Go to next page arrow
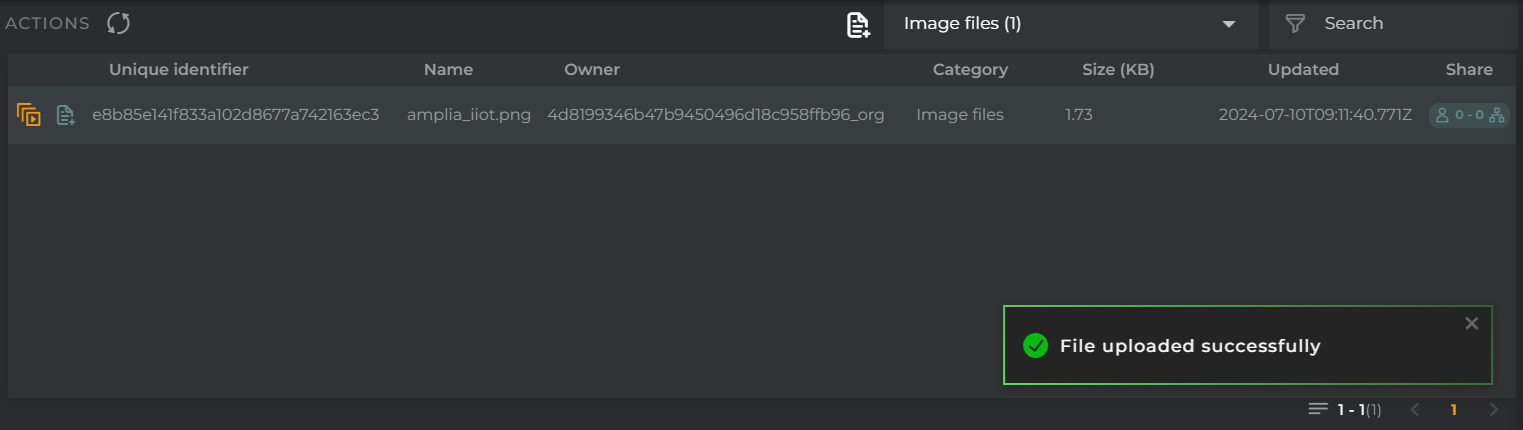Image resolution: width=1523 pixels, height=430 pixels. [1494, 409]
